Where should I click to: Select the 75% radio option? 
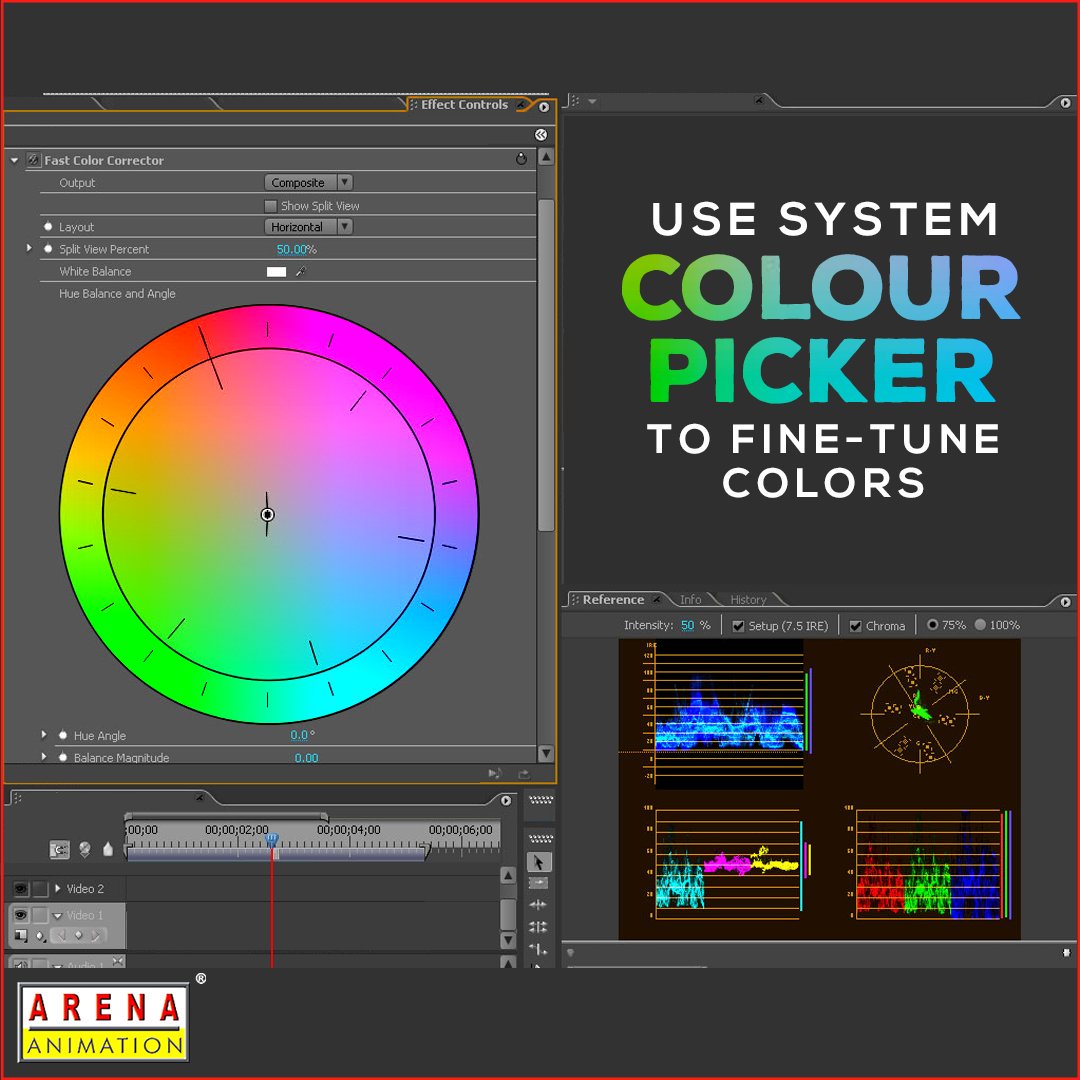pyautogui.click(x=933, y=625)
